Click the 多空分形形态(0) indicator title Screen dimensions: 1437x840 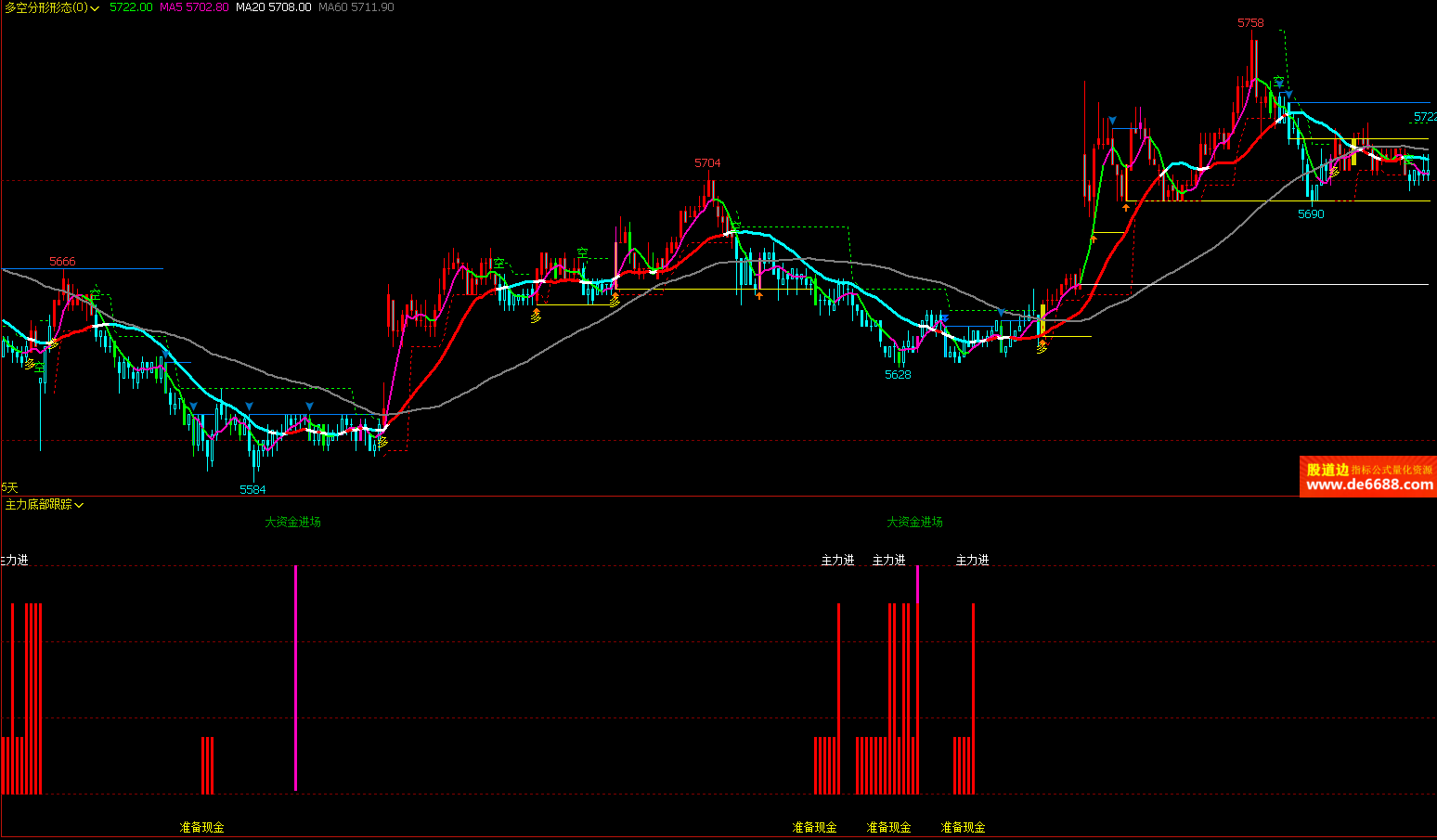click(45, 7)
